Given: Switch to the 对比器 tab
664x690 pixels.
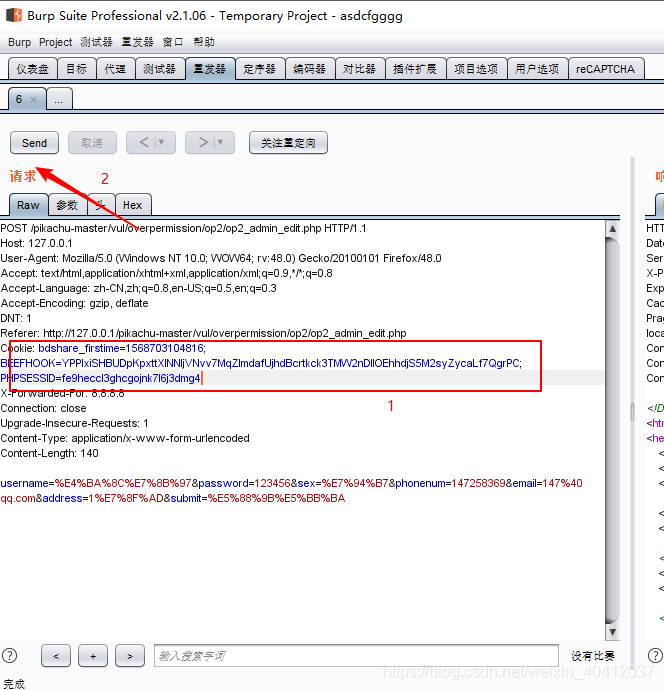Looking at the screenshot, I should tap(360, 69).
